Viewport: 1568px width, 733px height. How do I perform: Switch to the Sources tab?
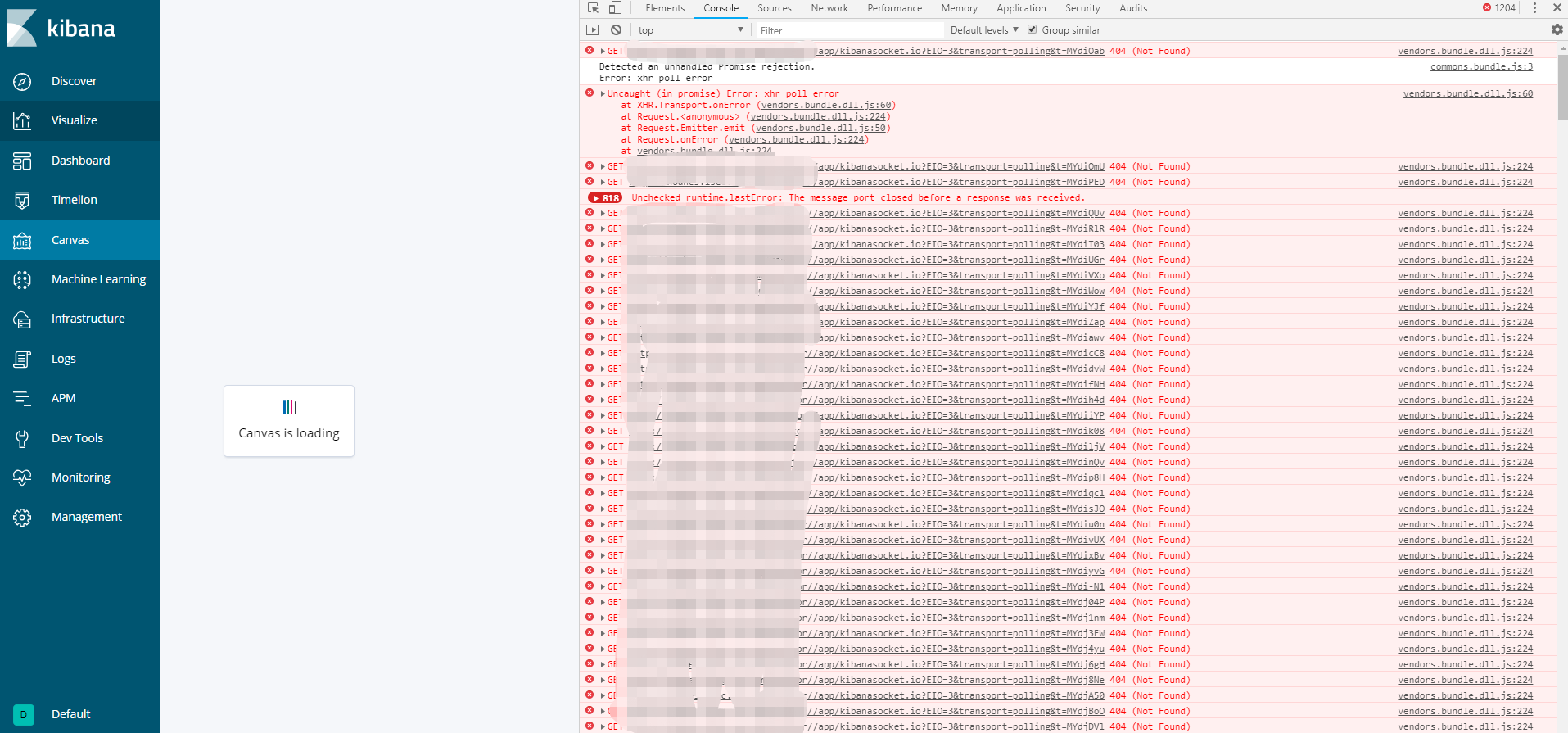click(775, 8)
